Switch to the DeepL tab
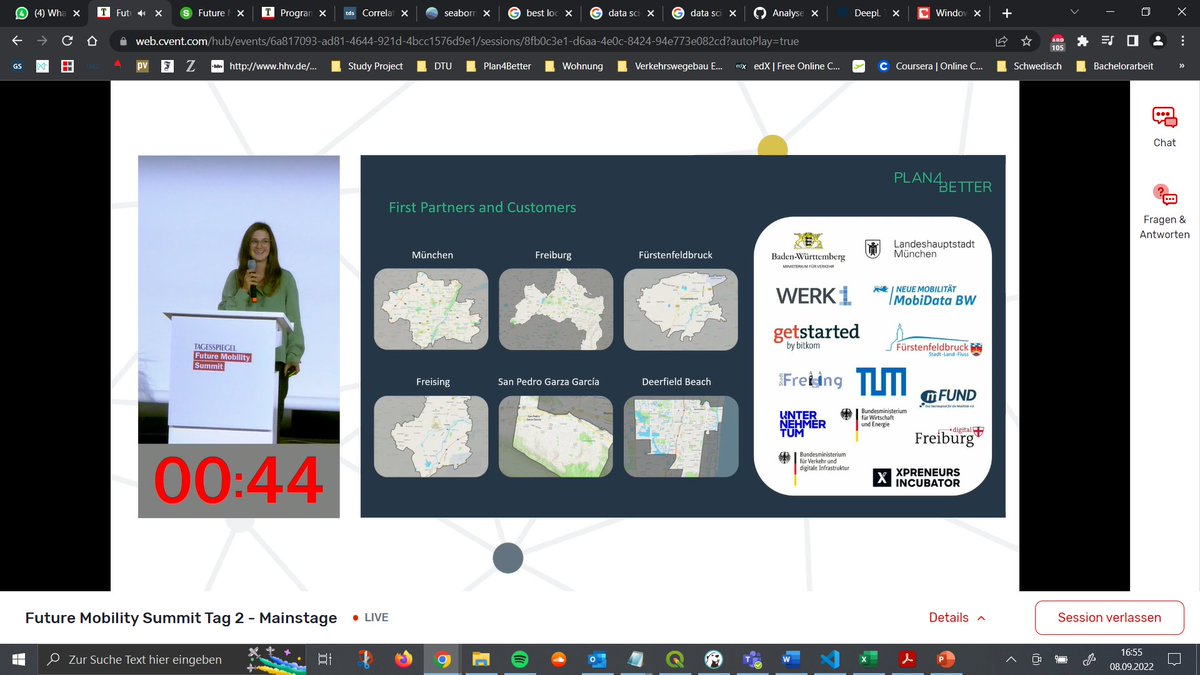 (x=866, y=13)
